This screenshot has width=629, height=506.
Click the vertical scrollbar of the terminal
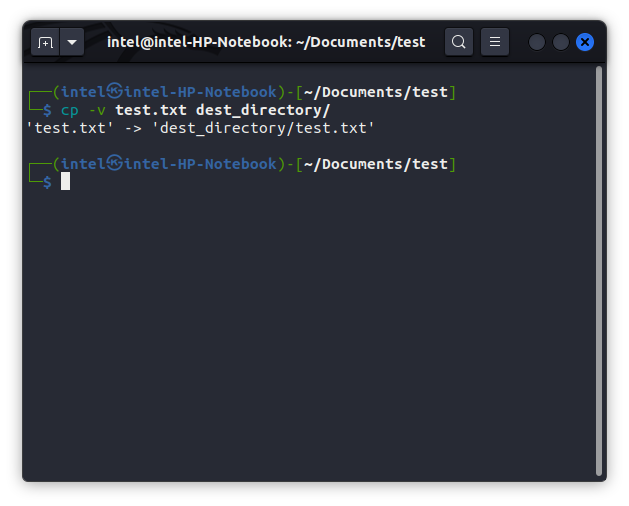[599, 270]
